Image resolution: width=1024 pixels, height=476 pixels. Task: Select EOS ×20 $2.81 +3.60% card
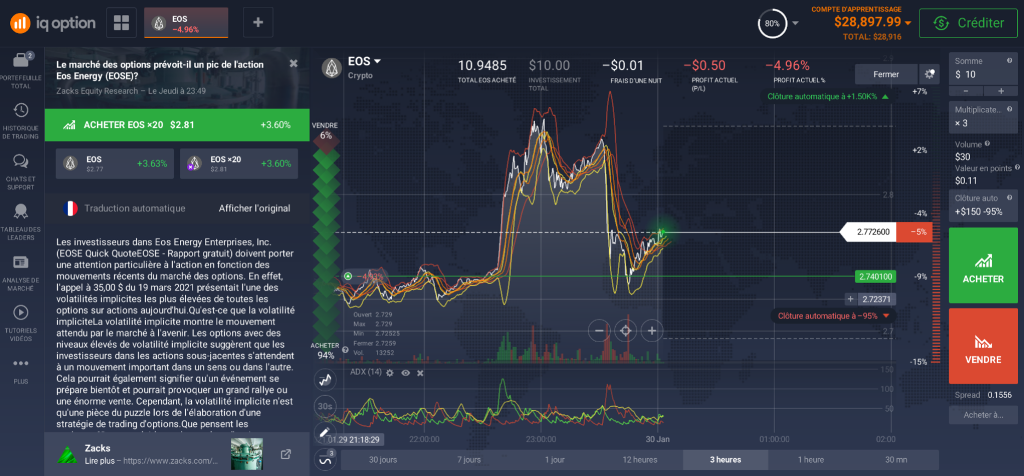(x=239, y=163)
